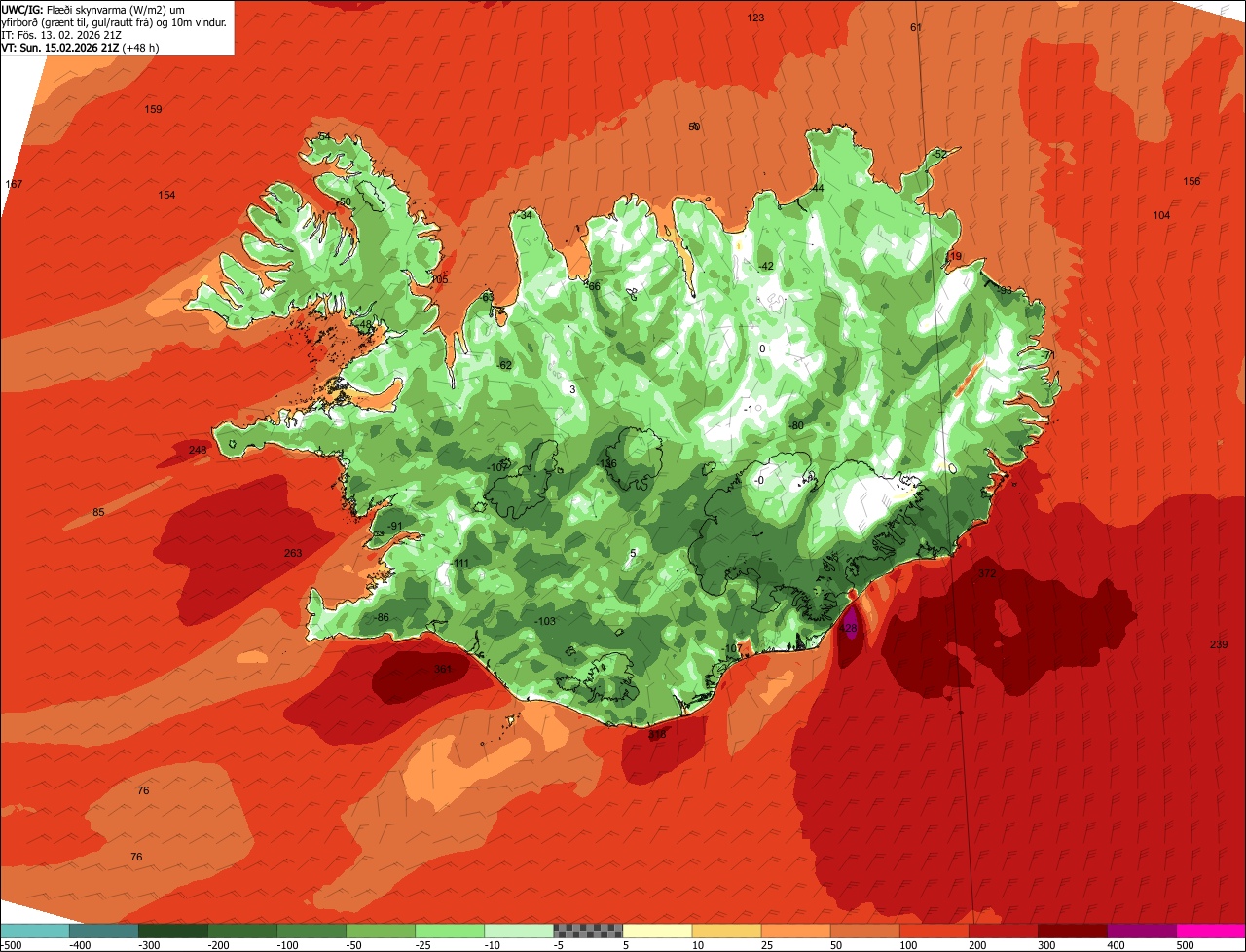The image size is (1246, 952).
Task: Click the "156" value in the northeast sea
Action: (x=1191, y=181)
